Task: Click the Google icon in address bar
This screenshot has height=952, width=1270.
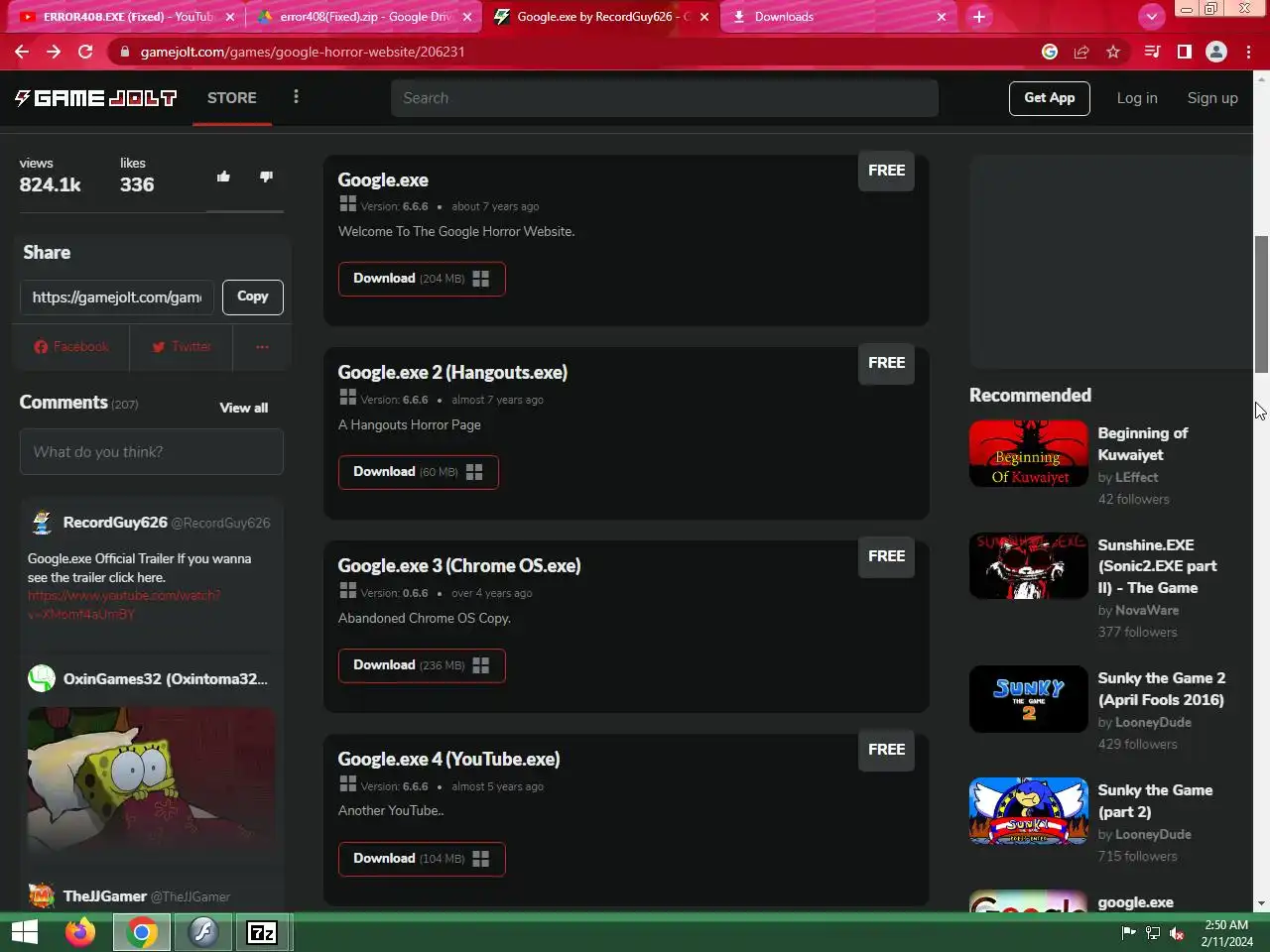Action: [1050, 52]
